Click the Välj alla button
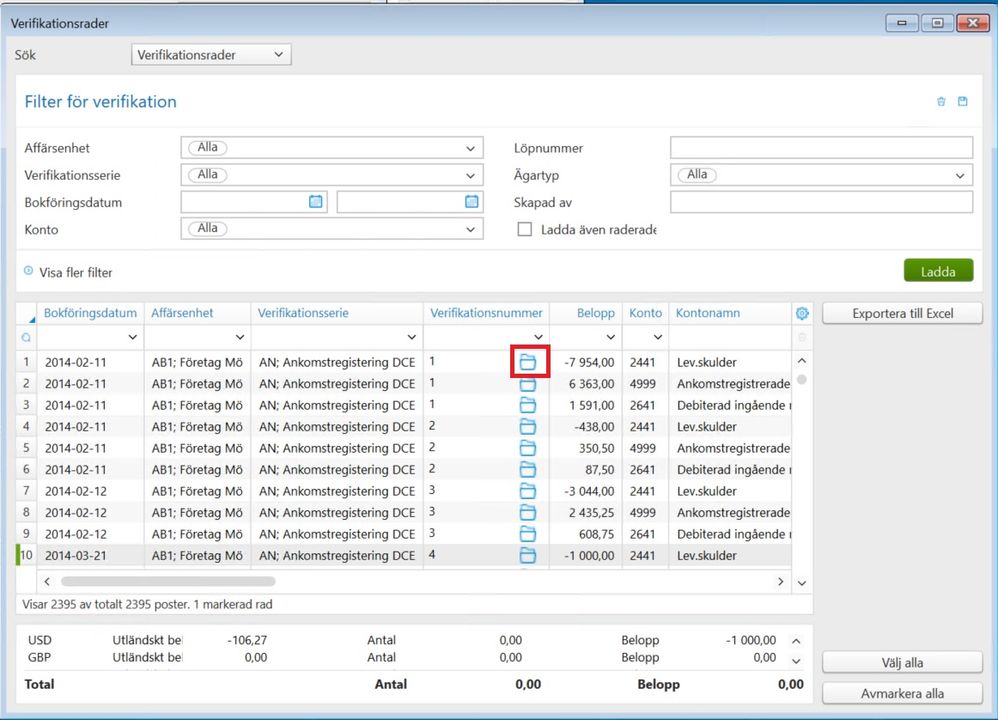Image resolution: width=998 pixels, height=720 pixels. (902, 662)
